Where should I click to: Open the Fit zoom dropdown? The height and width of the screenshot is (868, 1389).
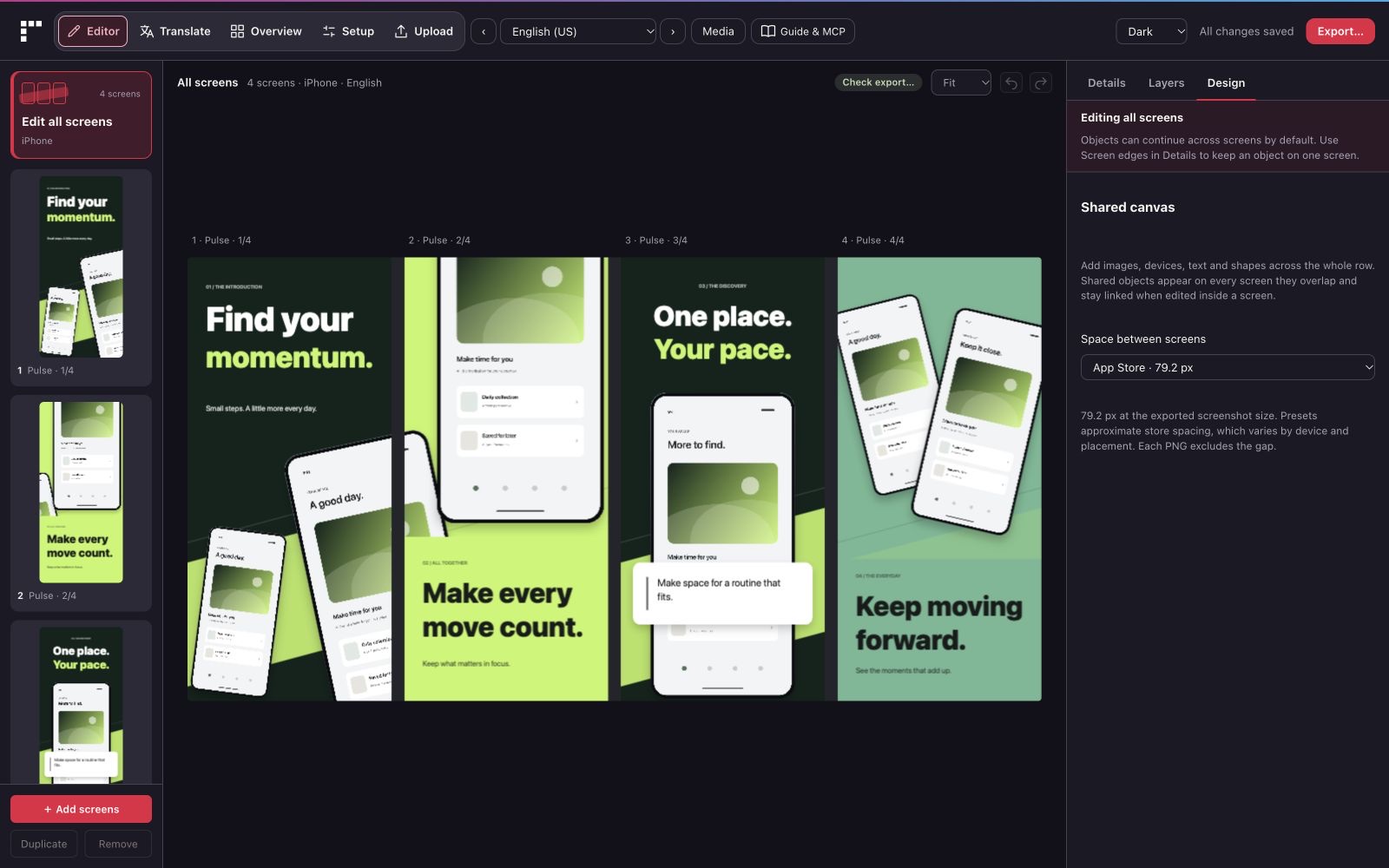[x=961, y=82]
